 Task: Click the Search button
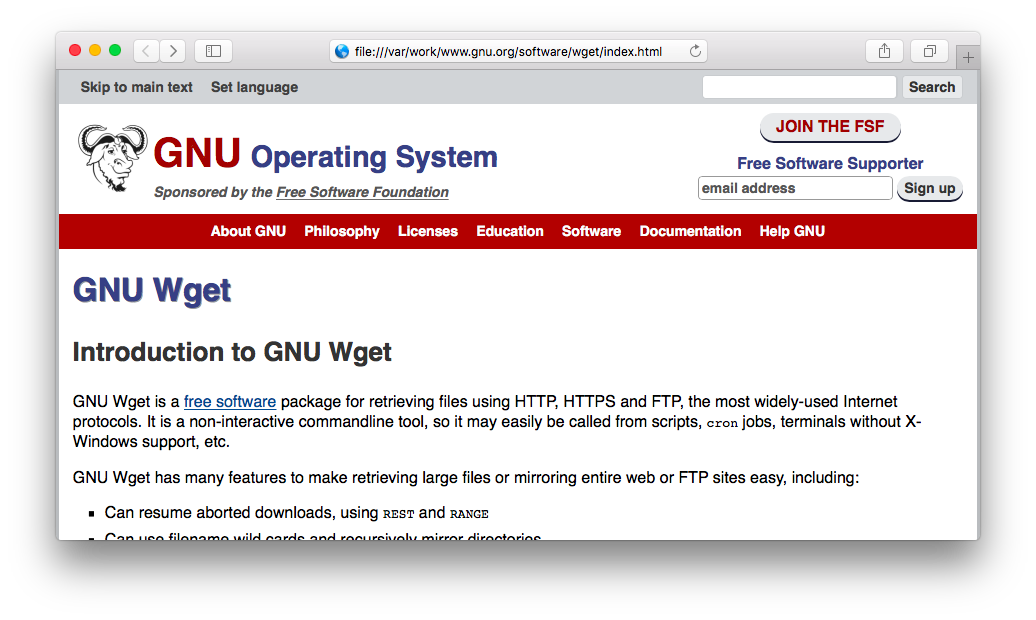coord(931,87)
